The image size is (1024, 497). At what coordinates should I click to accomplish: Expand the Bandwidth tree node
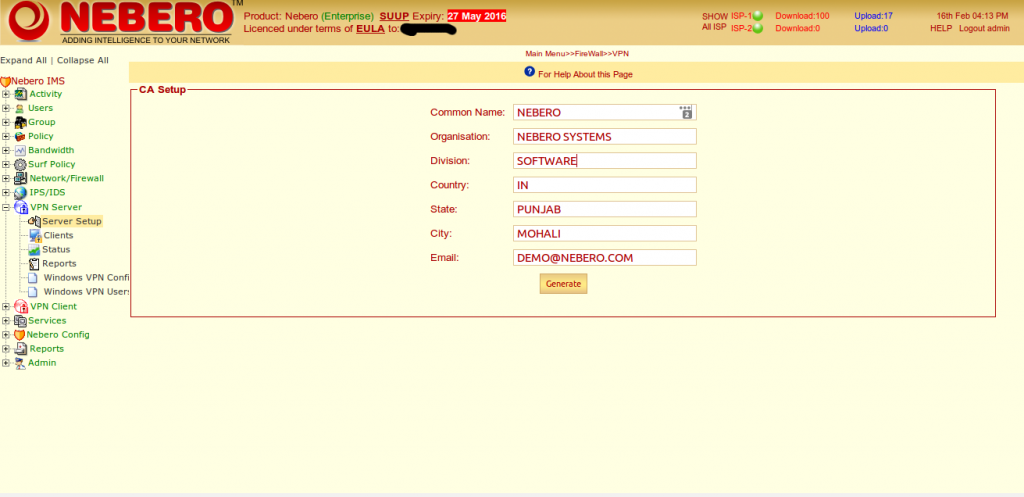(6, 150)
